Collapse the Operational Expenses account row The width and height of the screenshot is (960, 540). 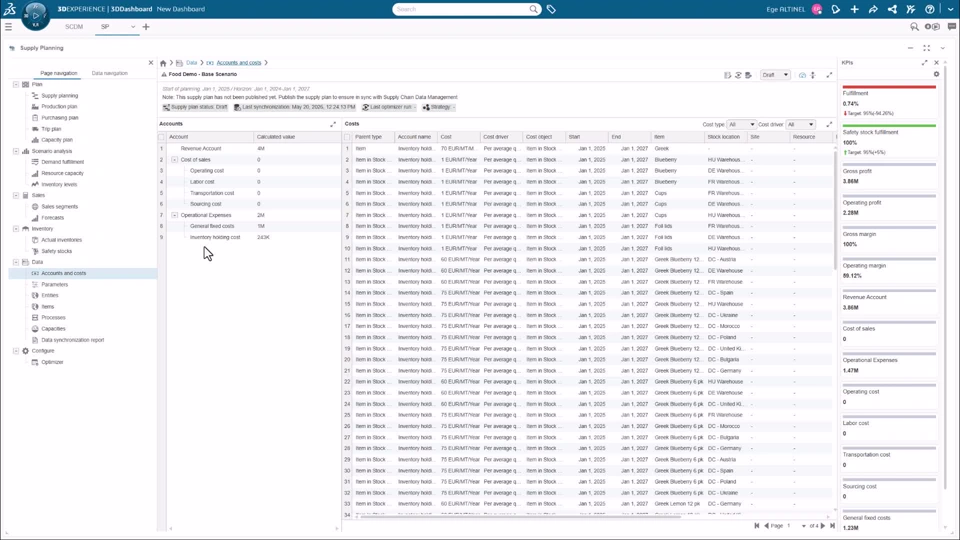[174, 216]
